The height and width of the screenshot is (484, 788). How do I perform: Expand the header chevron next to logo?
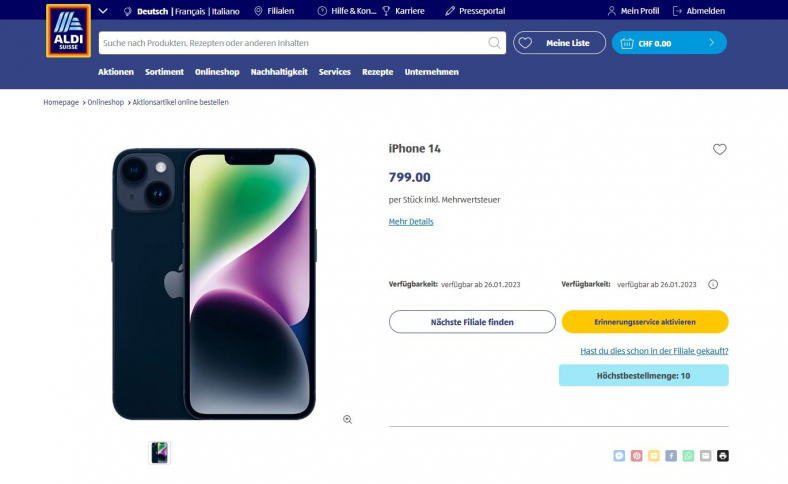103,11
